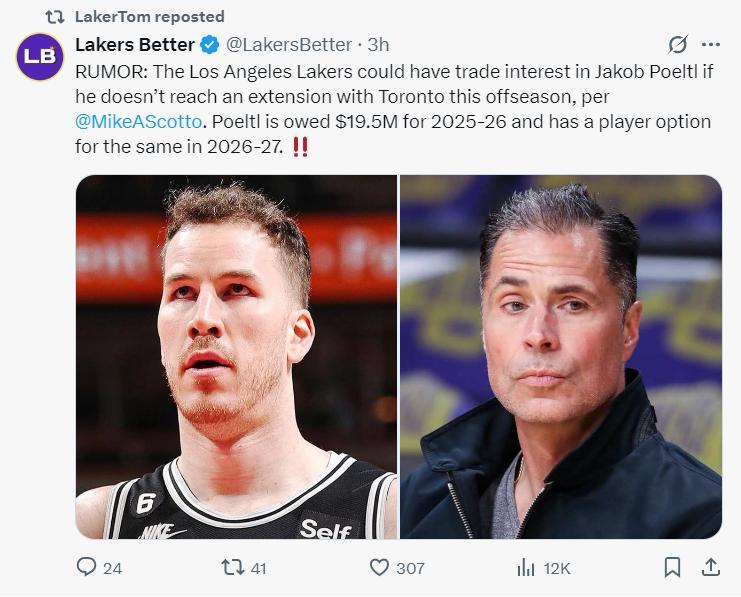Screen dimensions: 741x597
Task: Open the Lakers Better profile avatar
Action: coord(40,57)
